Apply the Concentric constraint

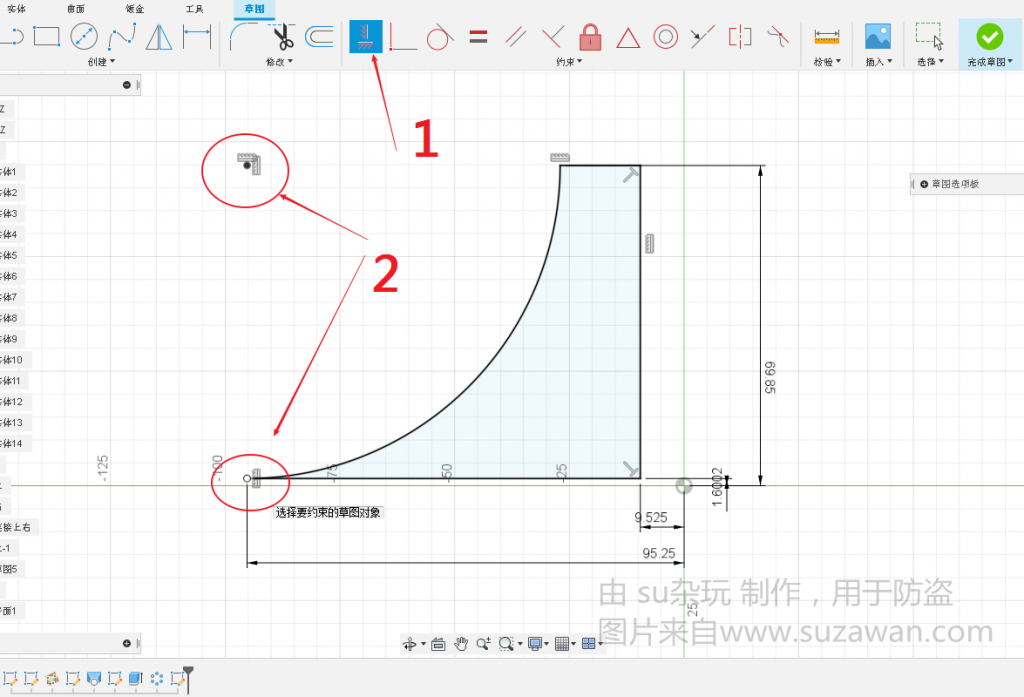point(665,37)
